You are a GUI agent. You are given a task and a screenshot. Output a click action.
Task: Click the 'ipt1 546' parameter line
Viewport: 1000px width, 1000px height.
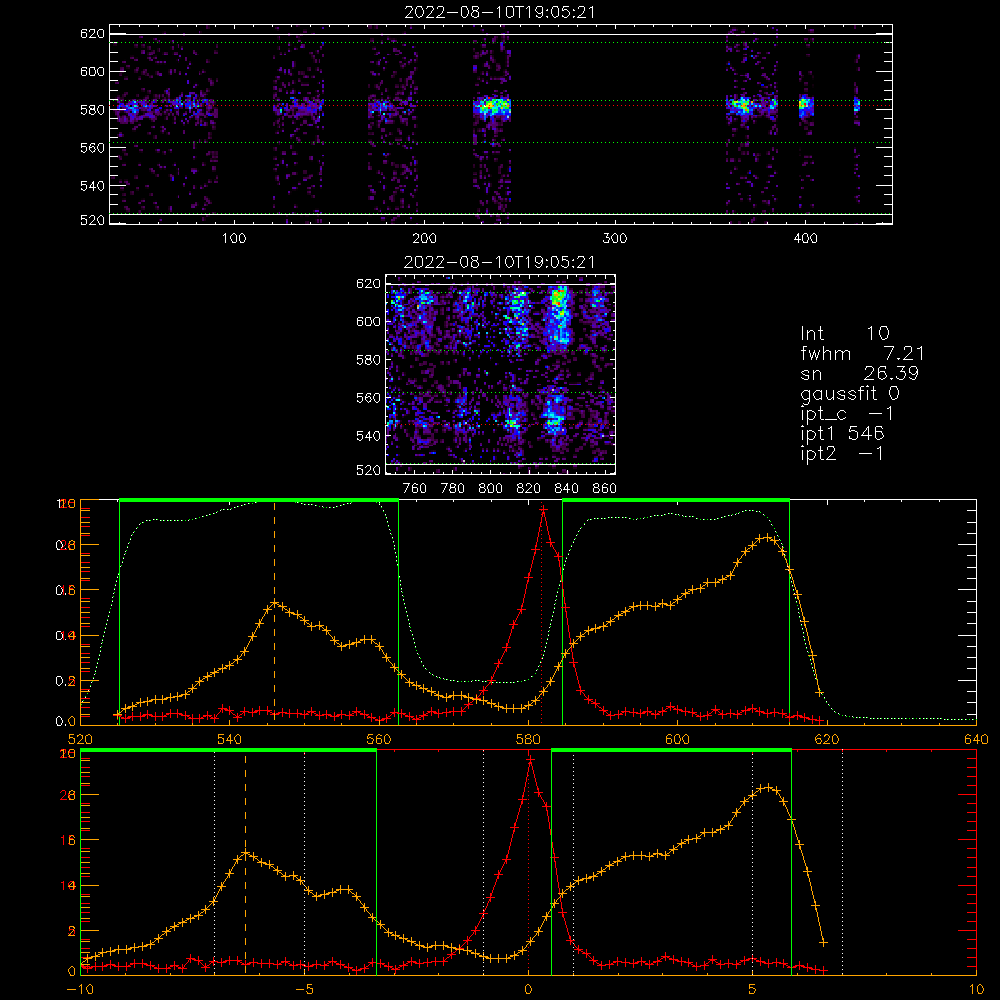[x=842, y=434]
